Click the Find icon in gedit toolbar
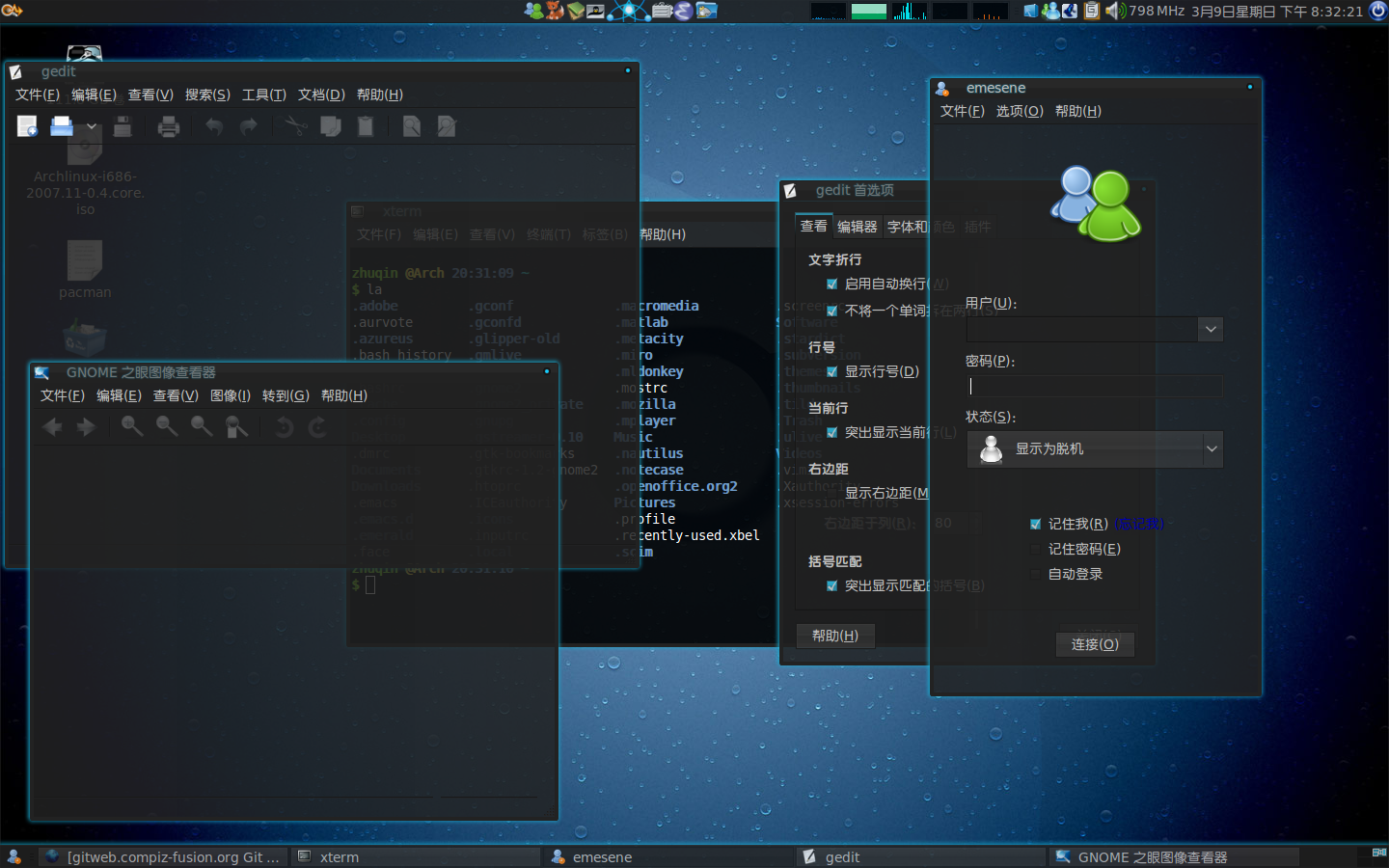This screenshot has height=868, width=1389. 412,126
